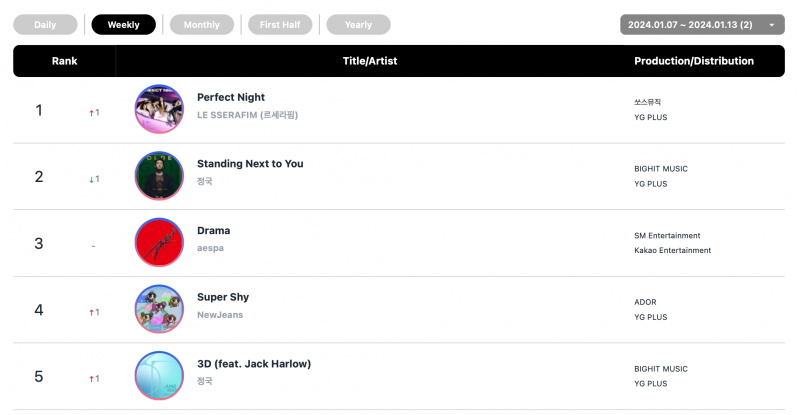Switch to the Daily chart tab
The image size is (800, 415).
pyautogui.click(x=45, y=25)
